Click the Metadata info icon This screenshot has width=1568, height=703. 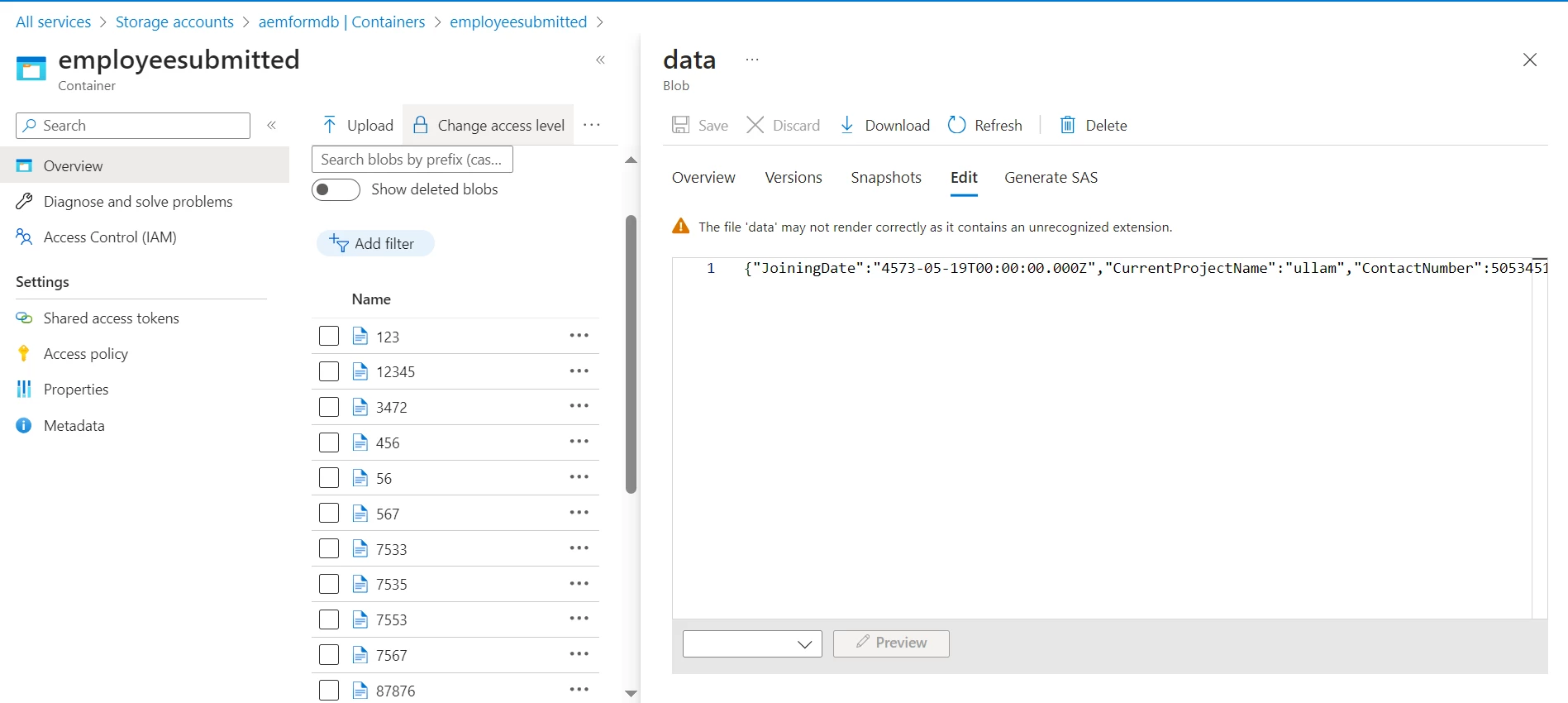pyautogui.click(x=24, y=425)
